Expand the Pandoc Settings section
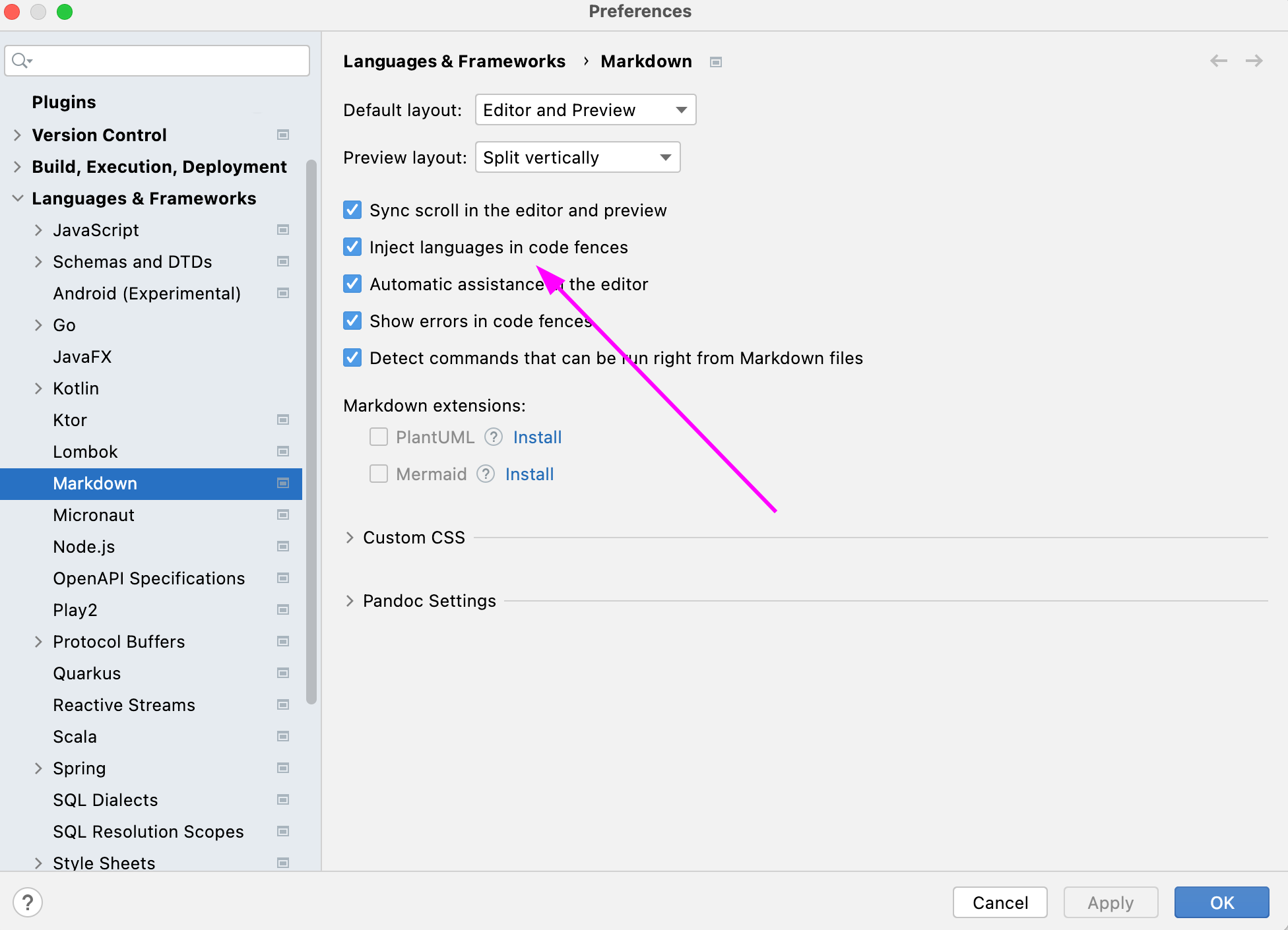The image size is (1288, 930). tap(350, 601)
